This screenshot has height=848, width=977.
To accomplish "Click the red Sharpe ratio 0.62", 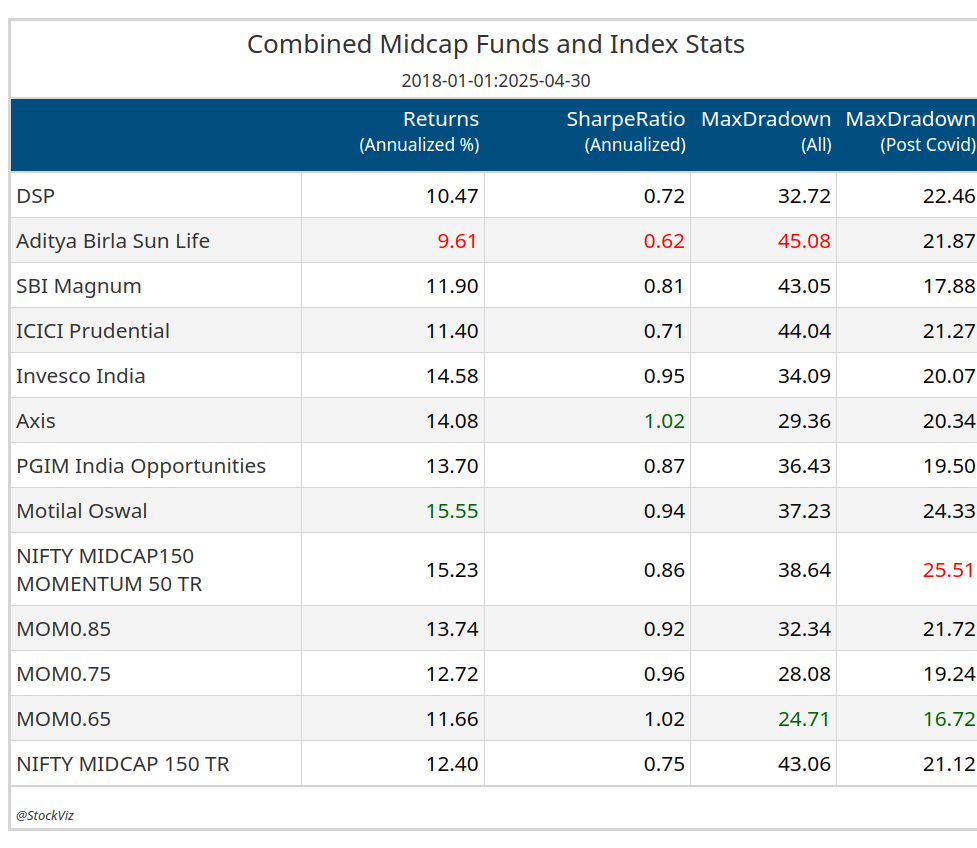I will pyautogui.click(x=664, y=241).
